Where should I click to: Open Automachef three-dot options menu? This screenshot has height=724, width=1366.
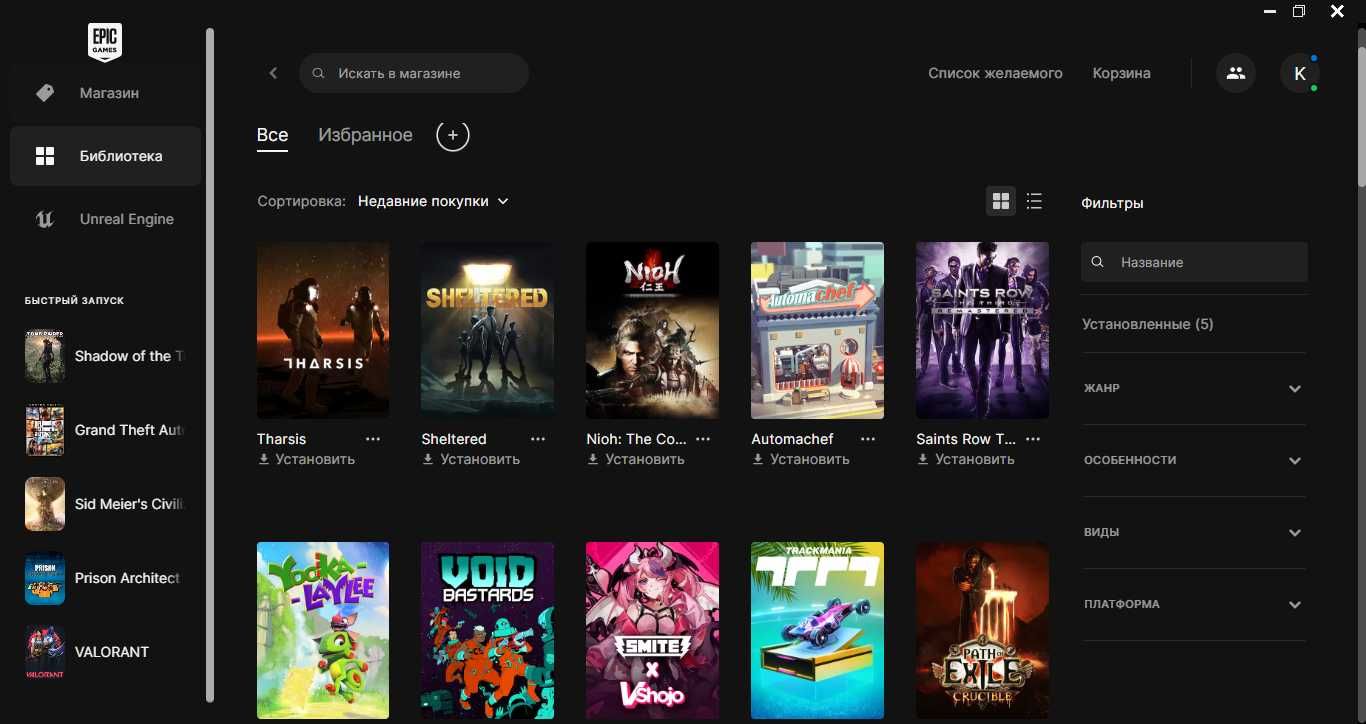click(x=868, y=439)
